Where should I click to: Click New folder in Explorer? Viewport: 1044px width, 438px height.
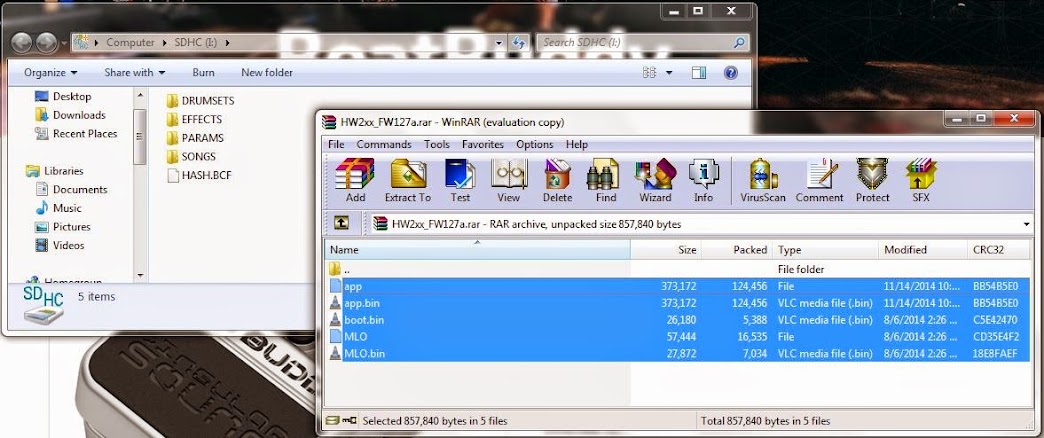[x=267, y=73]
